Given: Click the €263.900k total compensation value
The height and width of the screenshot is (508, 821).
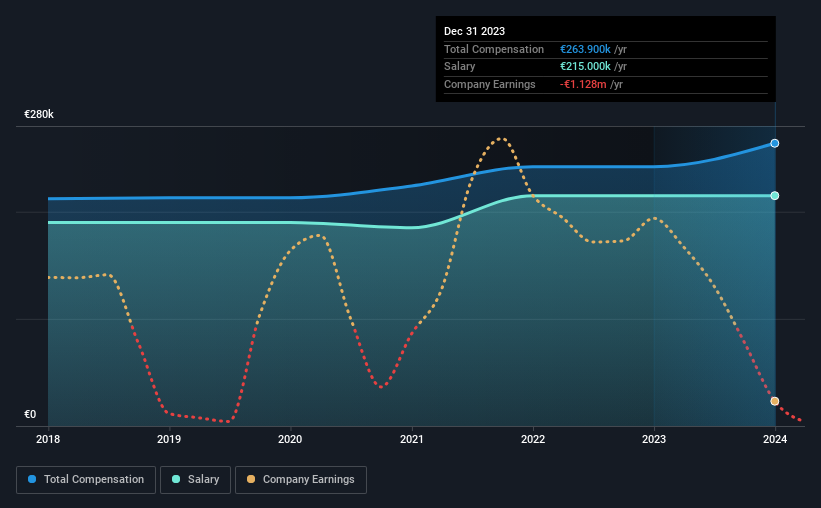Looking at the screenshot, I should (x=585, y=49).
